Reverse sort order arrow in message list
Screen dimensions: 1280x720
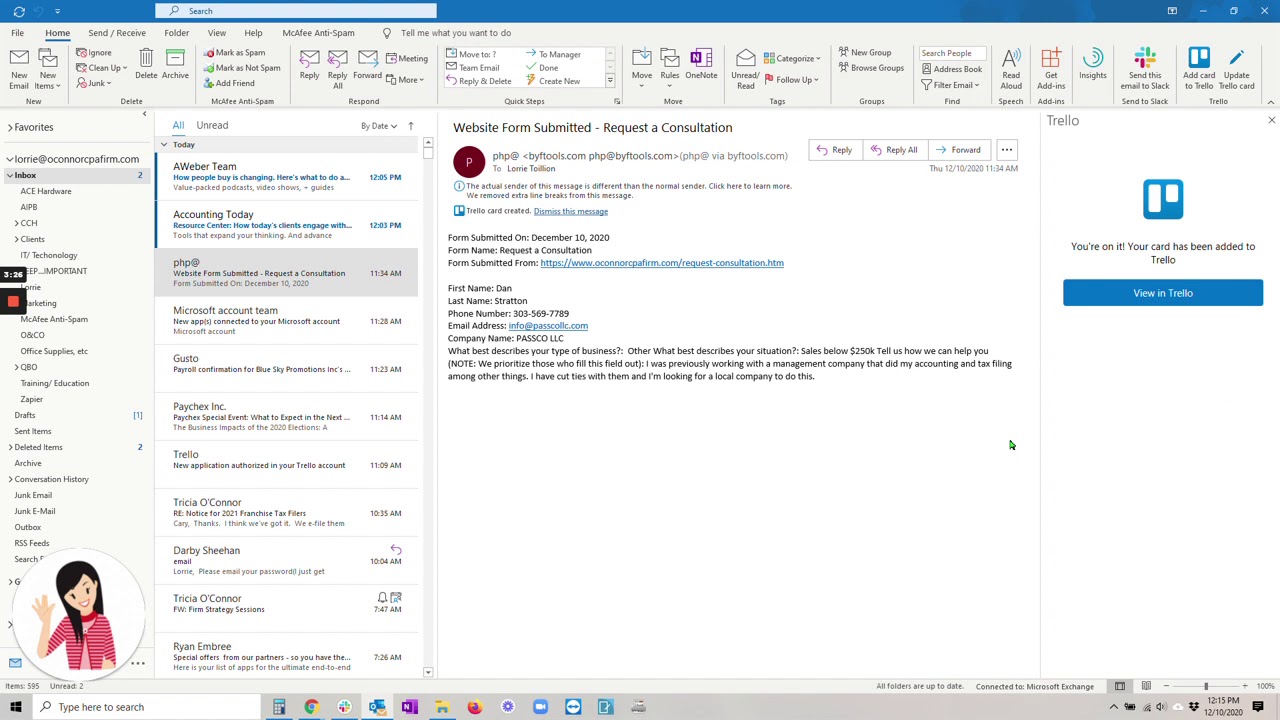pyautogui.click(x=410, y=126)
